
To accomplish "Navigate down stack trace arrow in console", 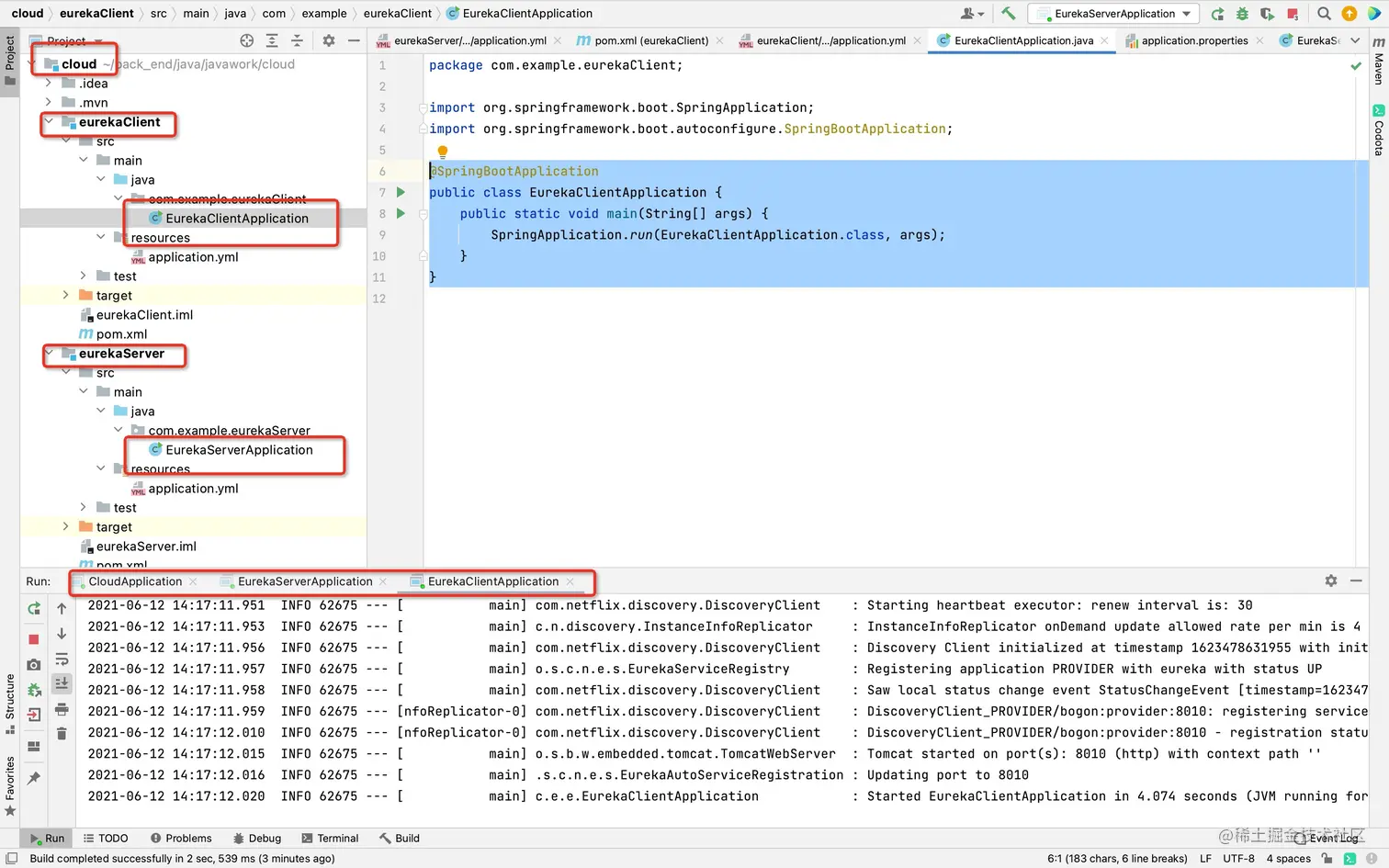I will coord(62,634).
